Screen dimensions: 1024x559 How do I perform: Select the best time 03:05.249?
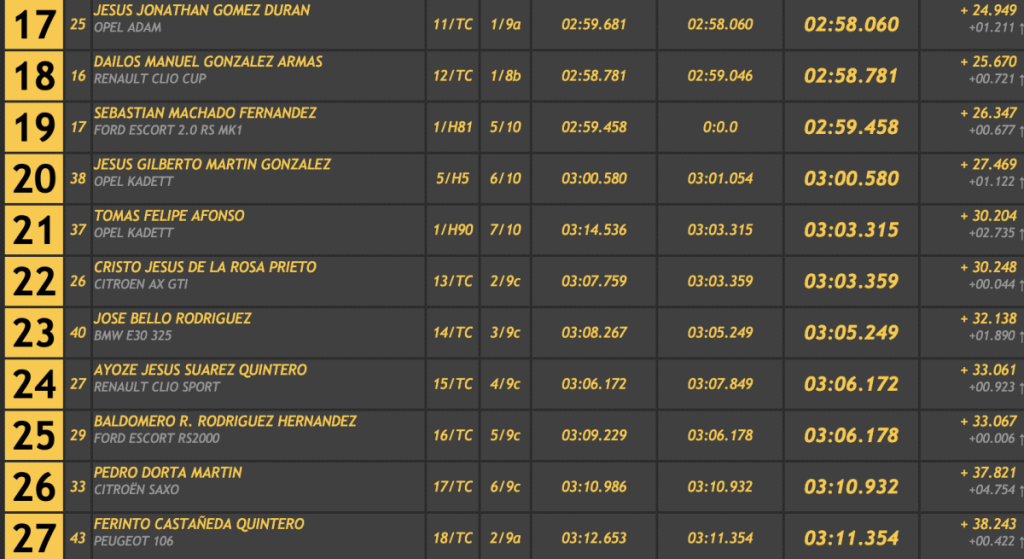pyautogui.click(x=851, y=333)
